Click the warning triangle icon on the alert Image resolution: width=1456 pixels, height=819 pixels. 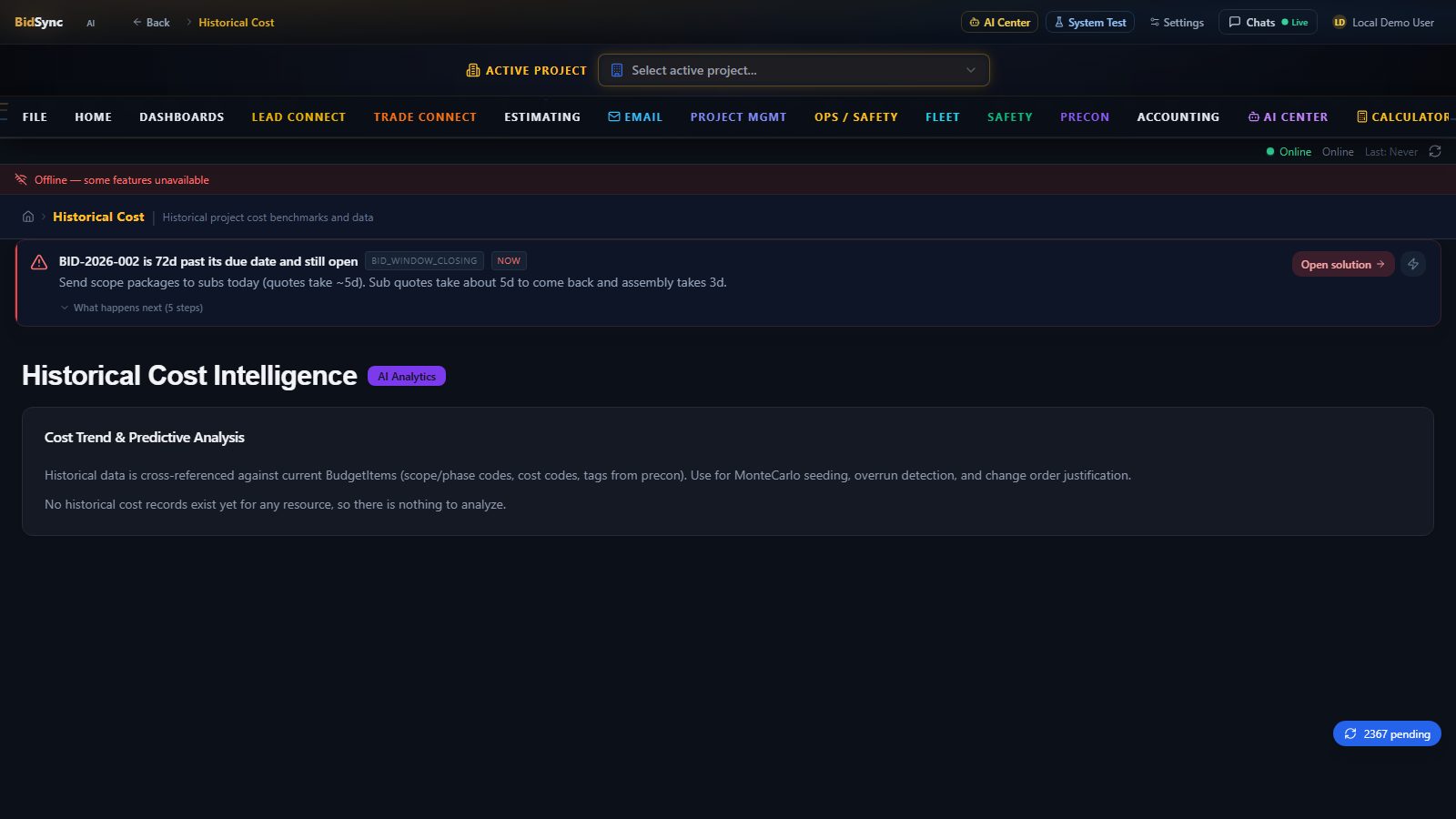(39, 262)
